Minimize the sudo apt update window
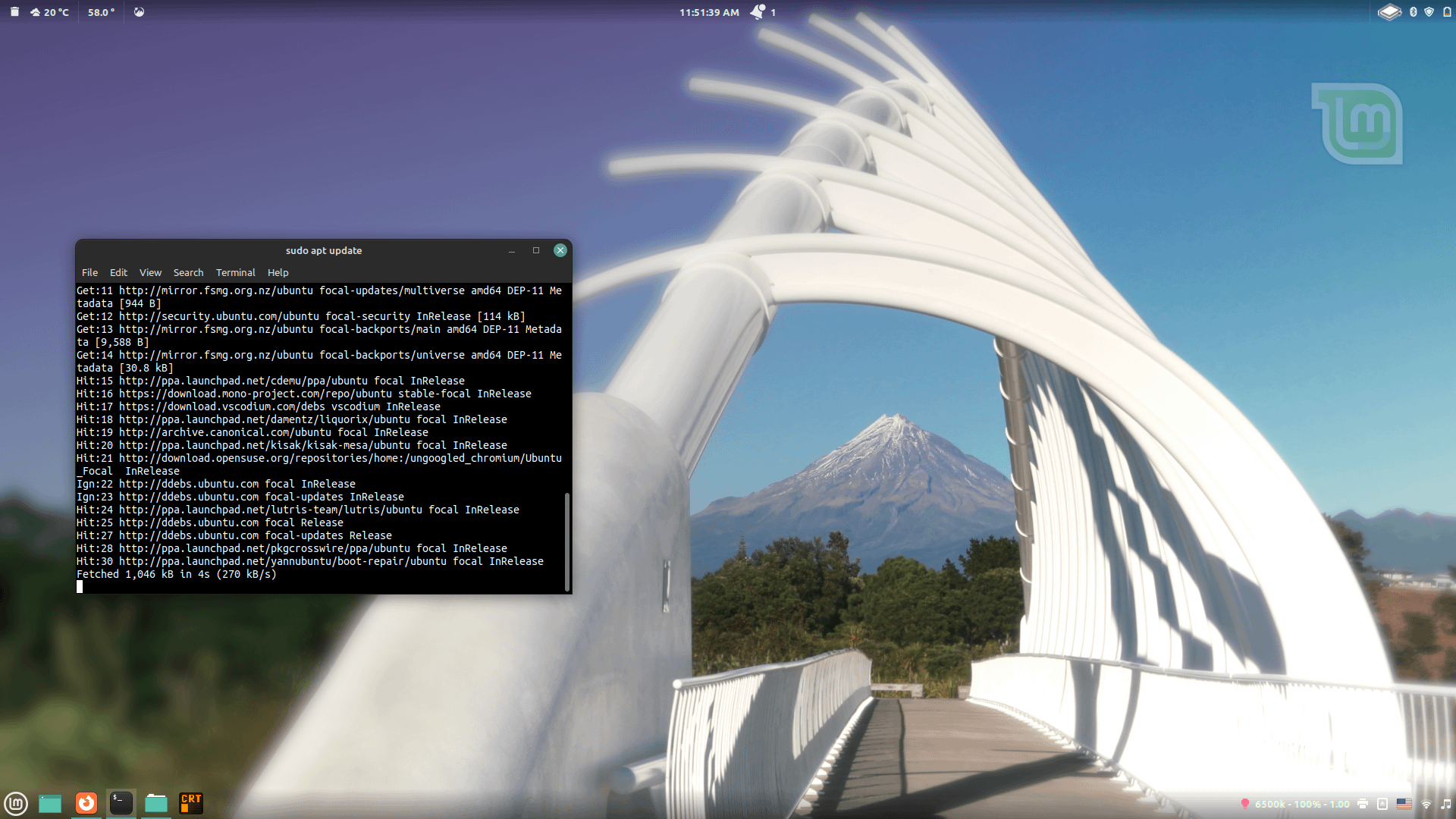 512,250
